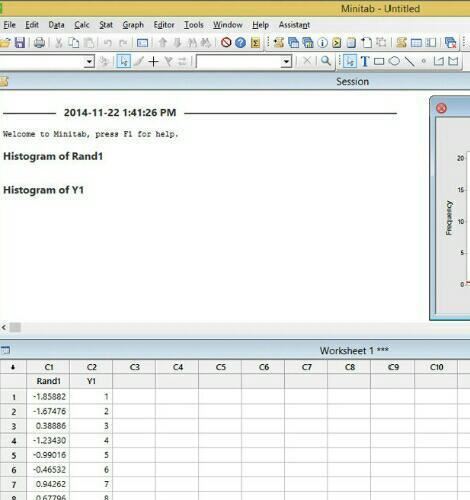Toggle the graph Select pointer tool
Viewport: 470px width, 500px height.
click(123, 62)
